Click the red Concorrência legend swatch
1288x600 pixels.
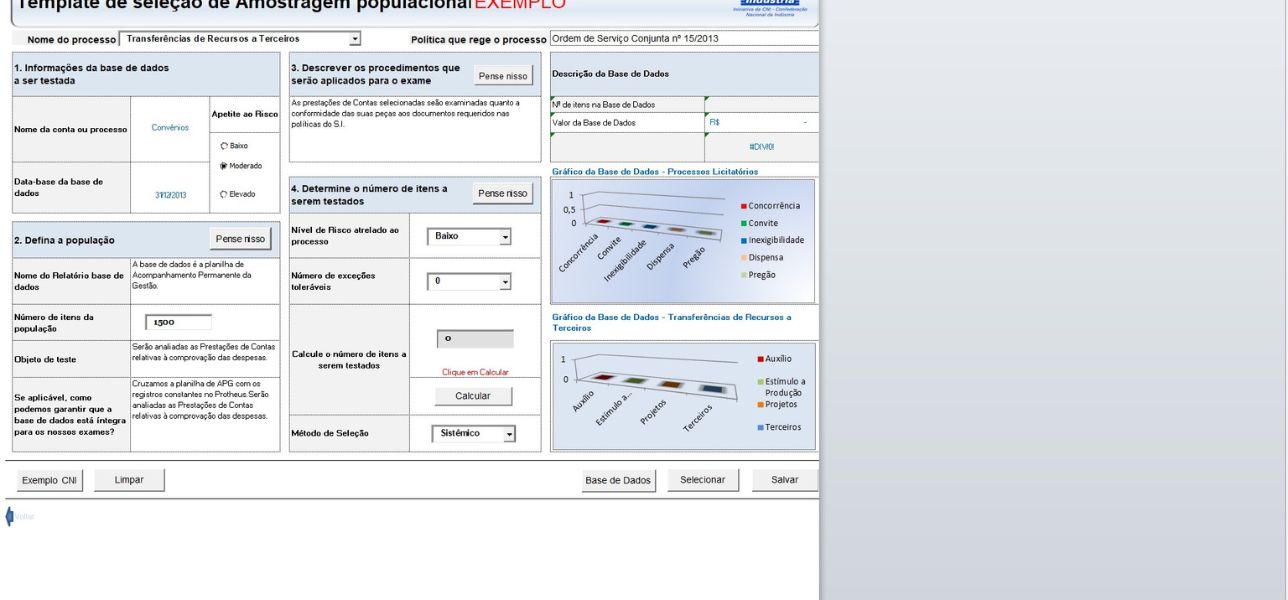745,206
